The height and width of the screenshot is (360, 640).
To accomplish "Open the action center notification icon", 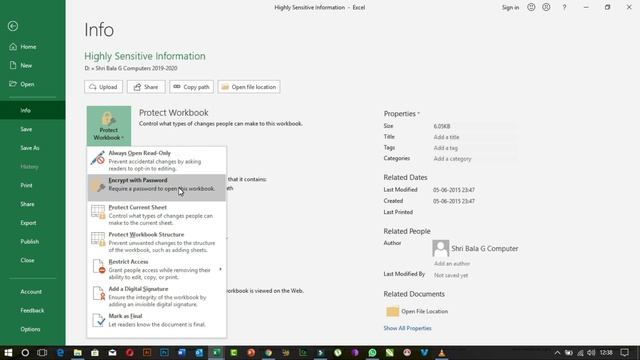I will (624, 353).
